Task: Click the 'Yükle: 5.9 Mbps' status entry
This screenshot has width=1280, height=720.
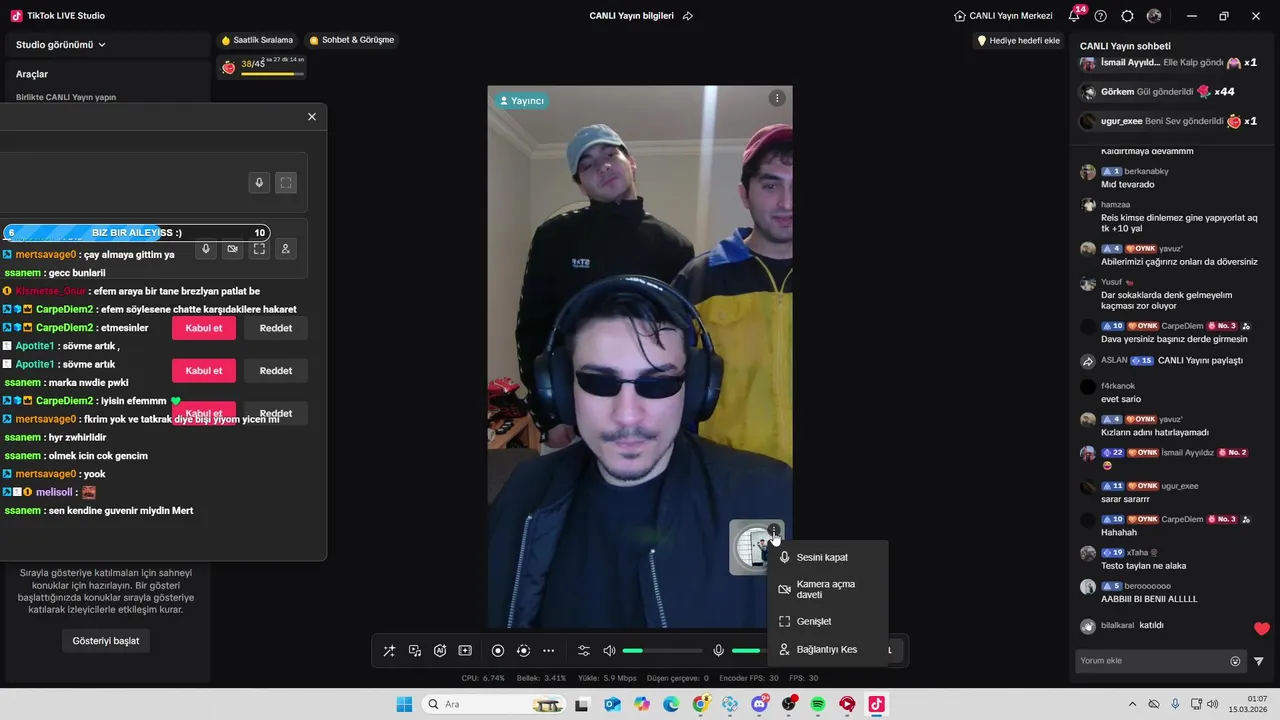Action: point(607,678)
